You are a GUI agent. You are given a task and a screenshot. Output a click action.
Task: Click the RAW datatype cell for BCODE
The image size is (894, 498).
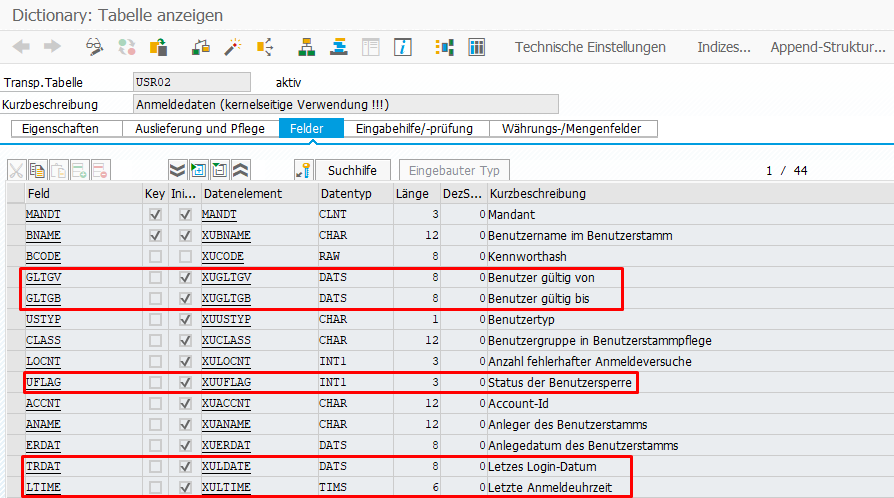point(355,257)
